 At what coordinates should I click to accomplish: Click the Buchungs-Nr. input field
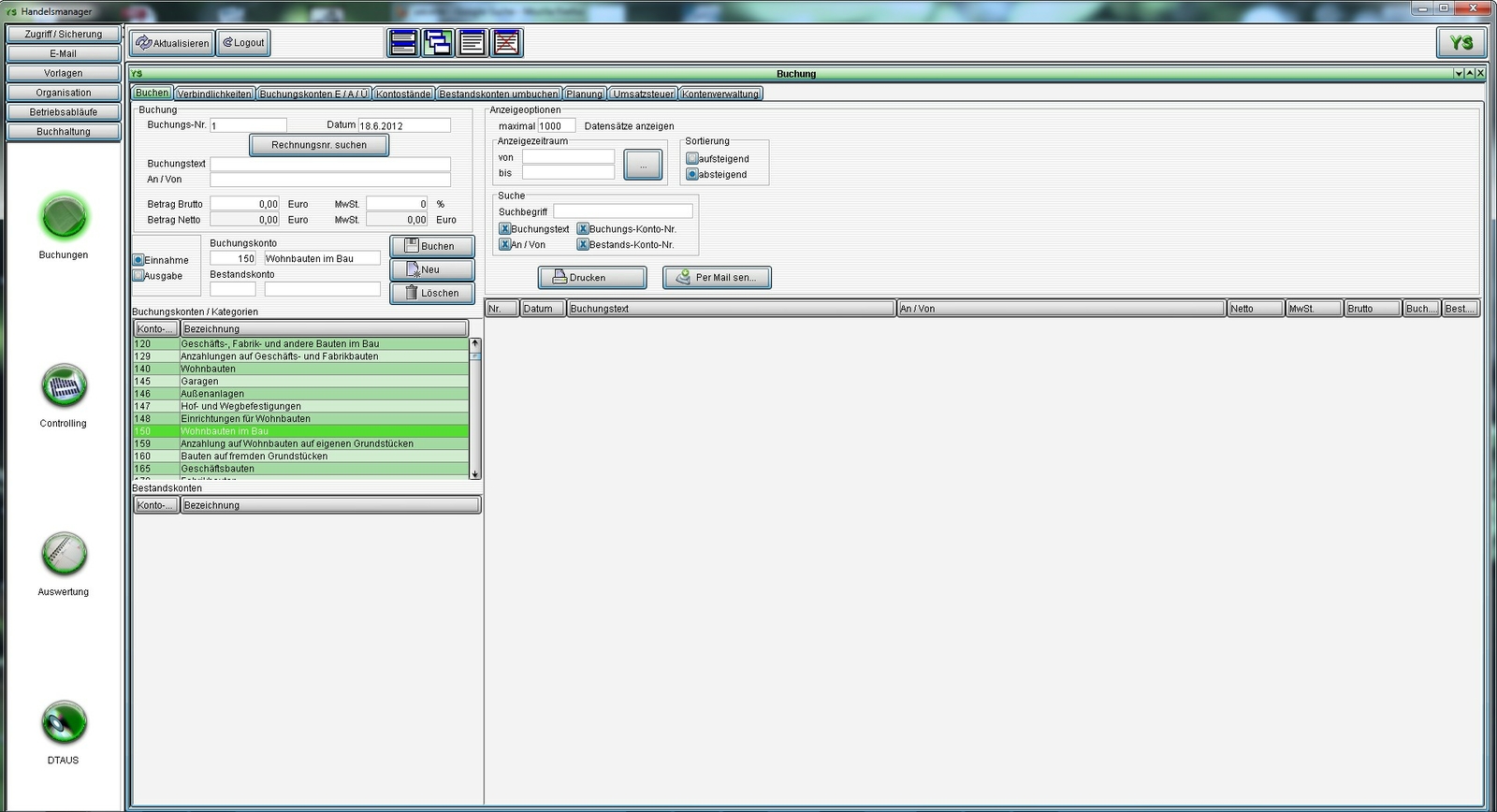(248, 125)
